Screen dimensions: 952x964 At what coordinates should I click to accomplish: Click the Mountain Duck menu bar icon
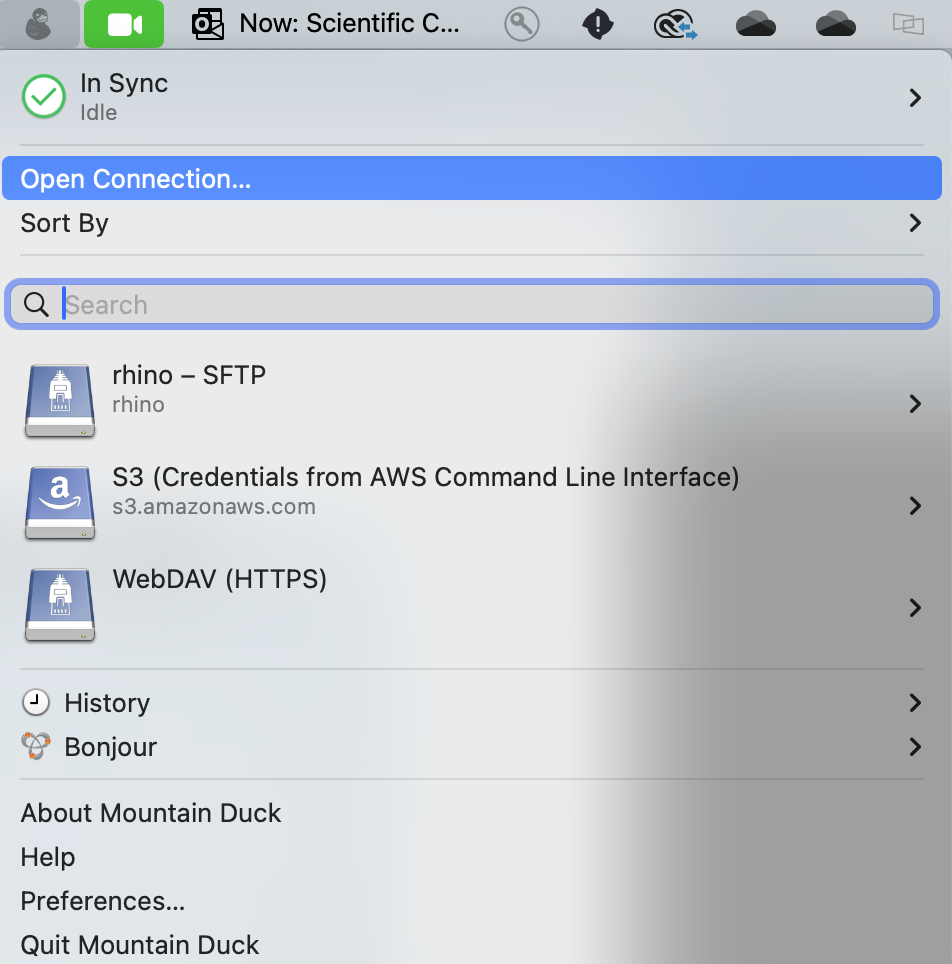click(39, 24)
